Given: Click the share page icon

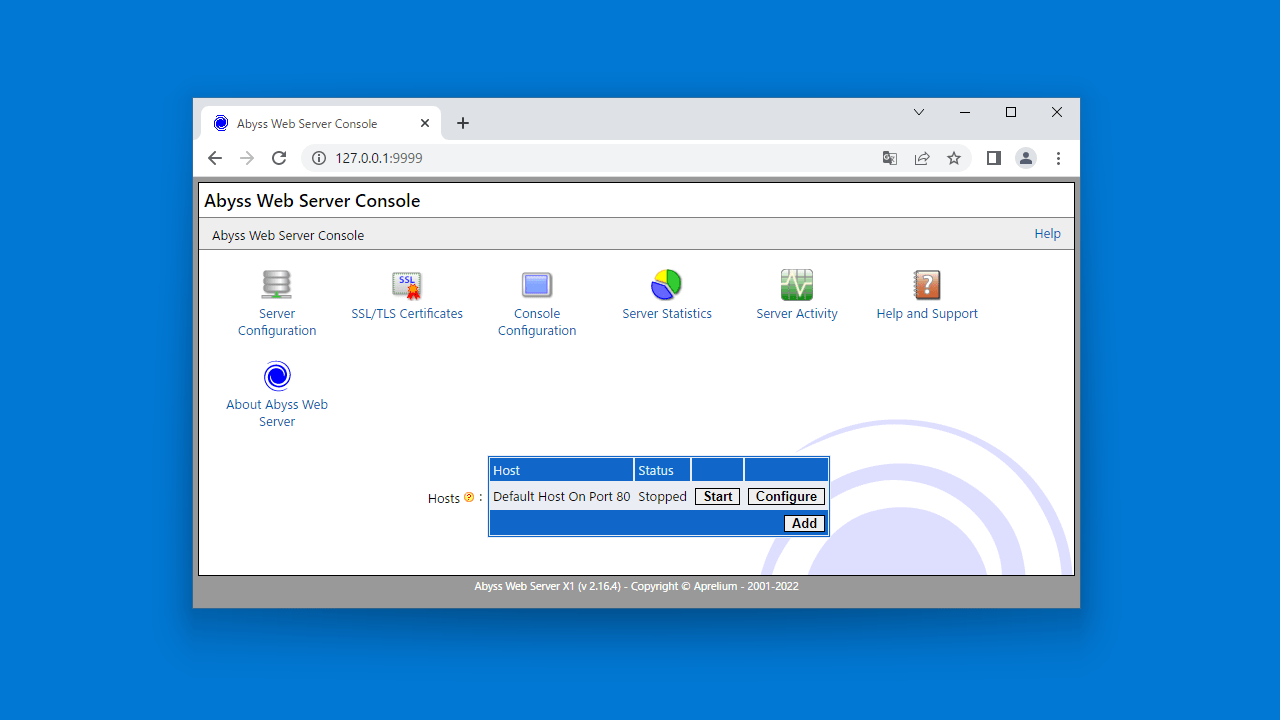Looking at the screenshot, I should [x=922, y=158].
